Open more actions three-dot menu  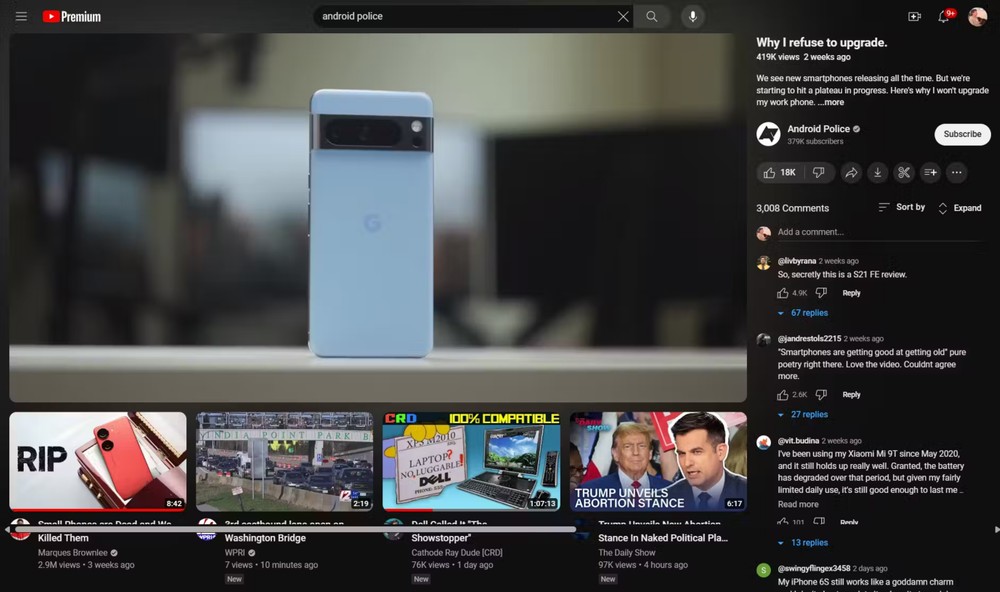957,172
